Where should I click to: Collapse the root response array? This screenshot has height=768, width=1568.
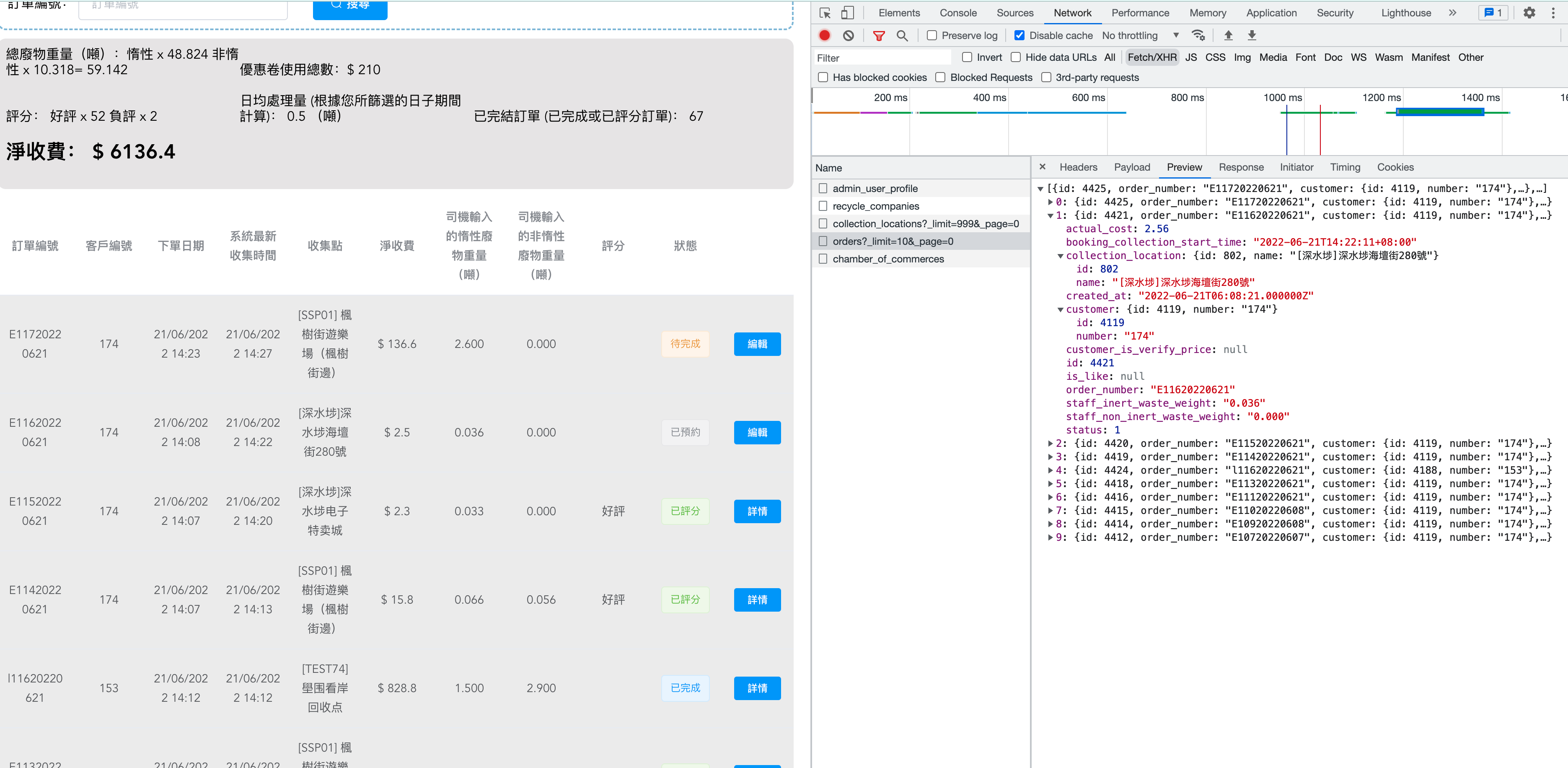[1040, 189]
